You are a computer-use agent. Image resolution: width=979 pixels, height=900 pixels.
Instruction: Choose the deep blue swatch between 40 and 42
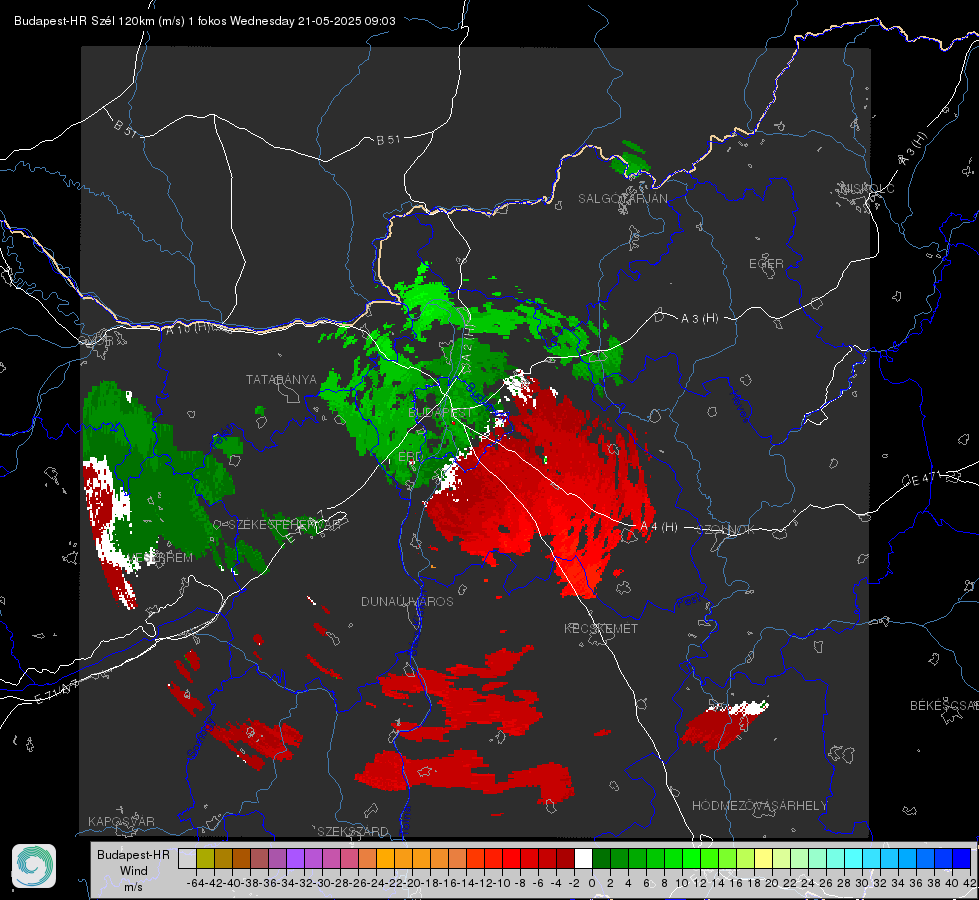[x=961, y=859]
